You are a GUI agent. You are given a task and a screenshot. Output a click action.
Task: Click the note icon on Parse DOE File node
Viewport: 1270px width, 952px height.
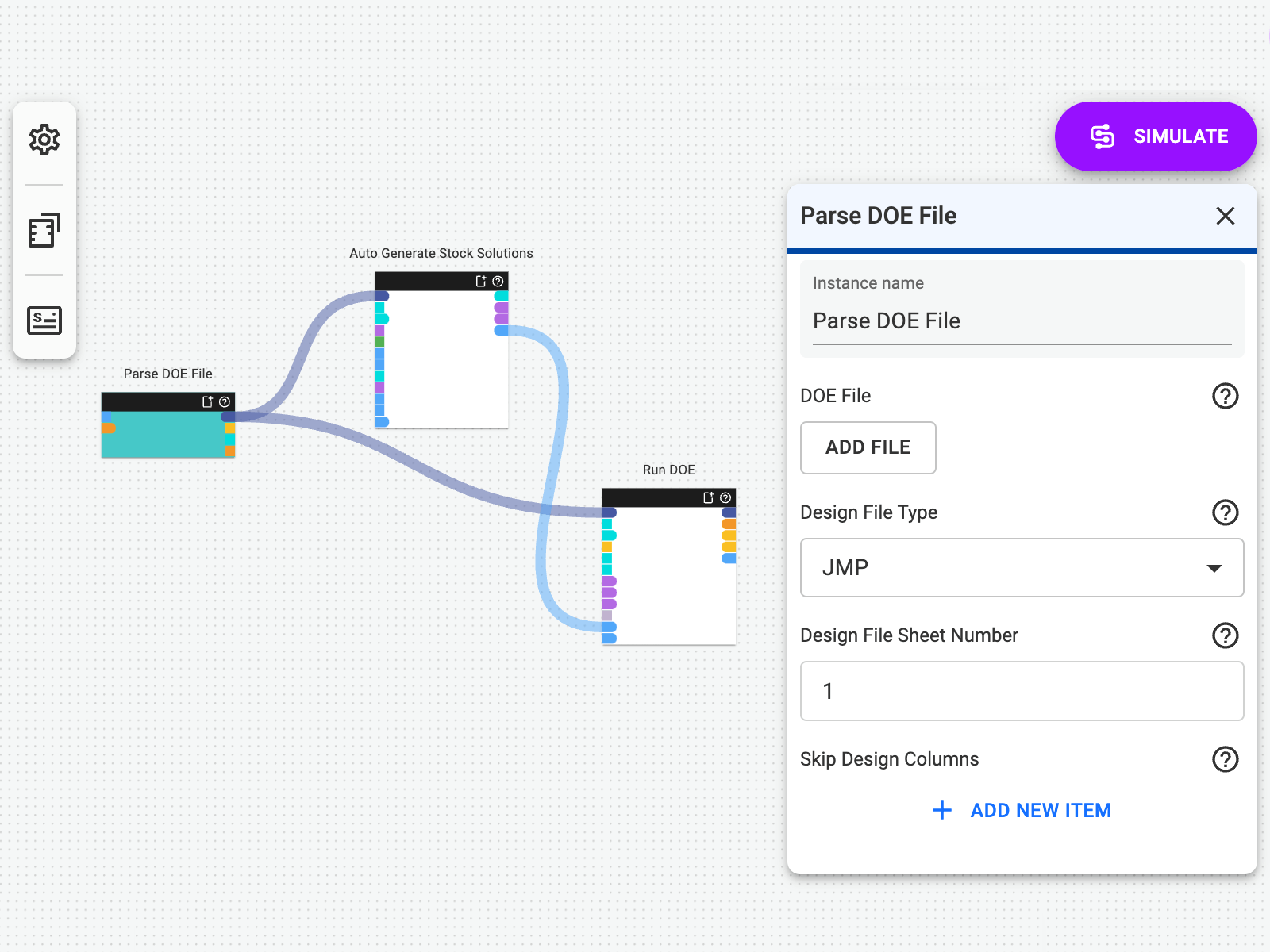coord(208,402)
